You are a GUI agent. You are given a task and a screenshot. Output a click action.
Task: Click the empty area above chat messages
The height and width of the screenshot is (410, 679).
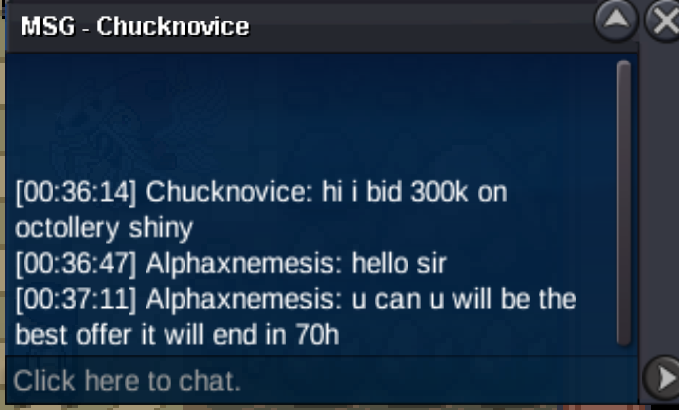(311, 115)
